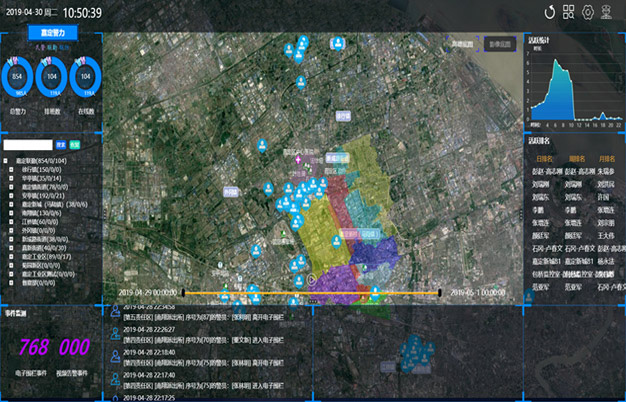Click the police officer profile icon
626x402 pixels.
[608, 12]
